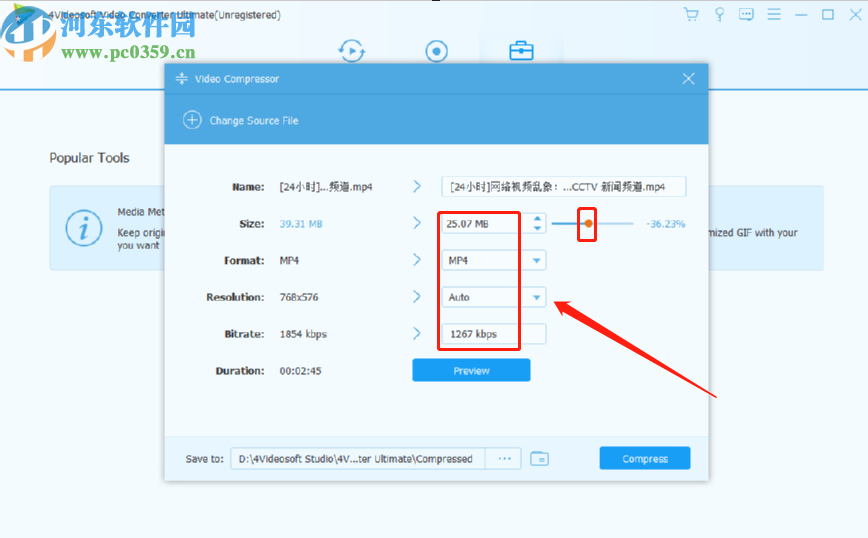
Task: Click the Bitrate 1267 kbps field
Action: coord(493,334)
